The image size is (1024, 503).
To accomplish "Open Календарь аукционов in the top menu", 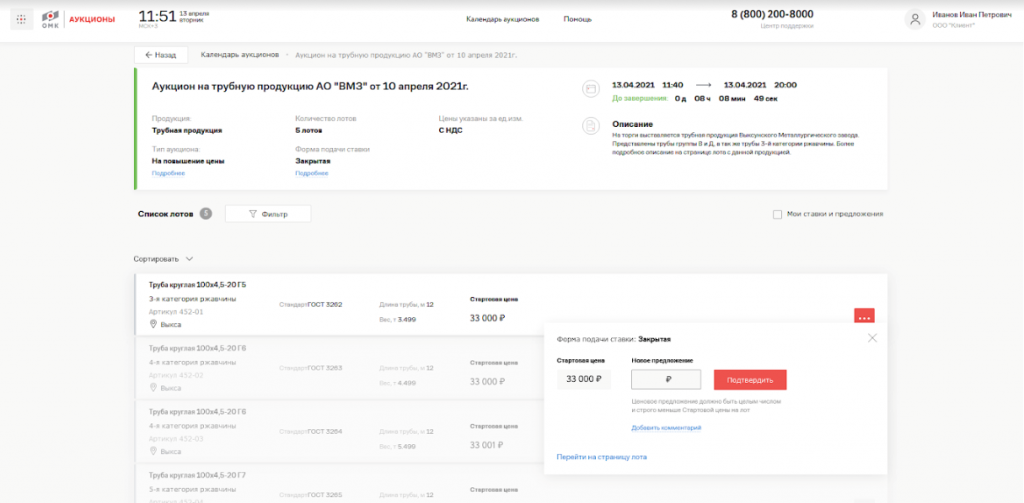I will 502,19.
